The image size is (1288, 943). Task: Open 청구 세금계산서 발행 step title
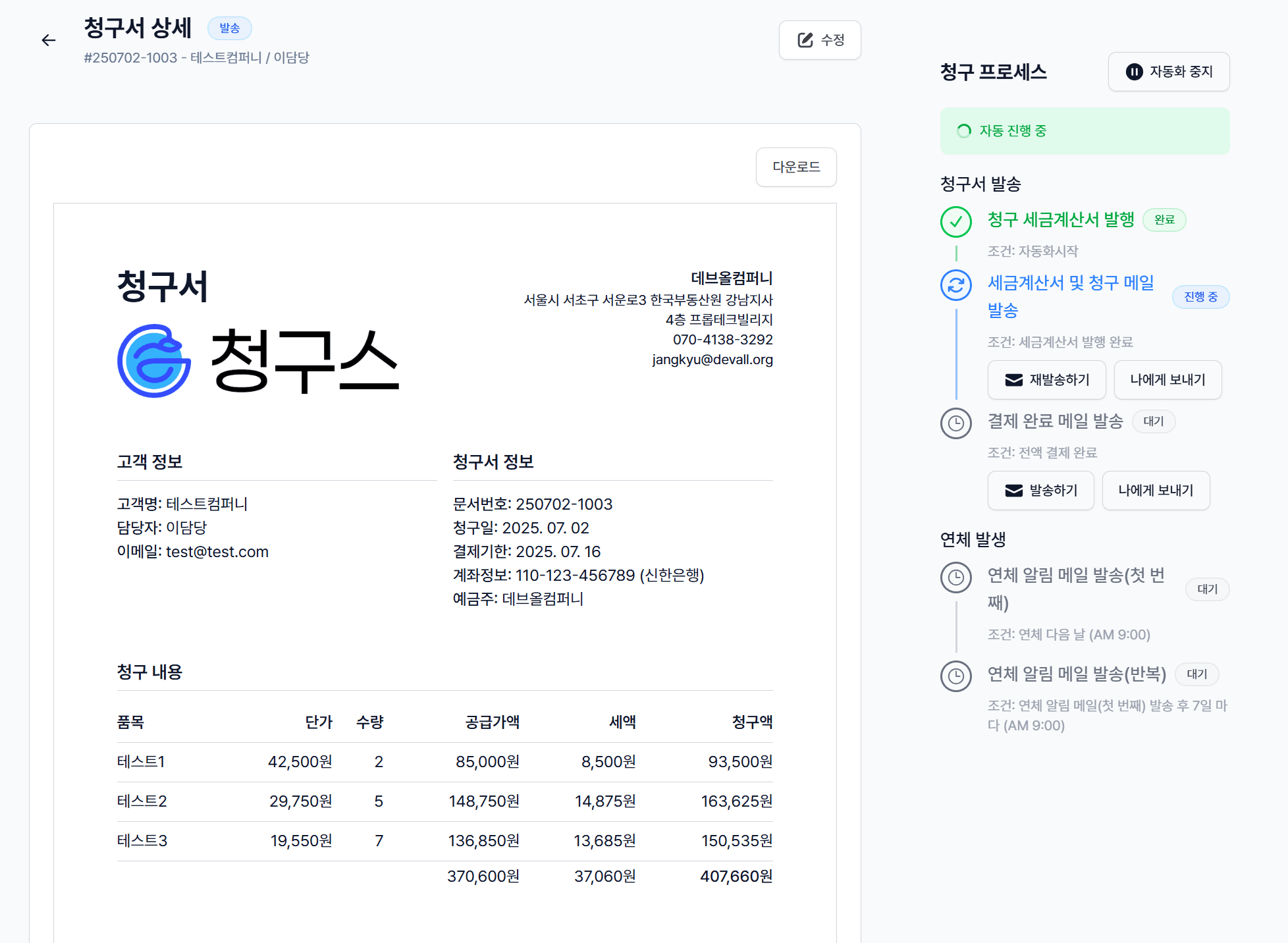coord(1061,219)
